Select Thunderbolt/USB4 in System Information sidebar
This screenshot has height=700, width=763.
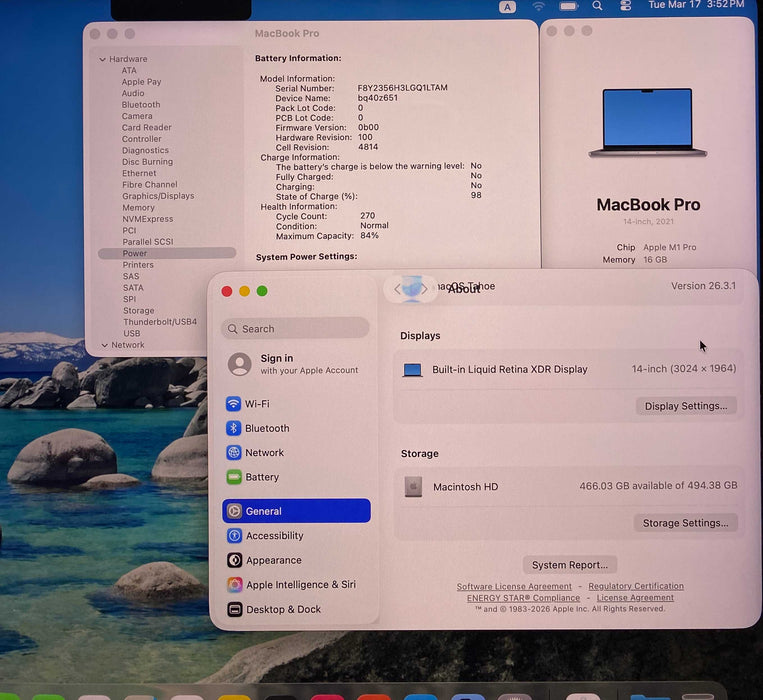(160, 322)
